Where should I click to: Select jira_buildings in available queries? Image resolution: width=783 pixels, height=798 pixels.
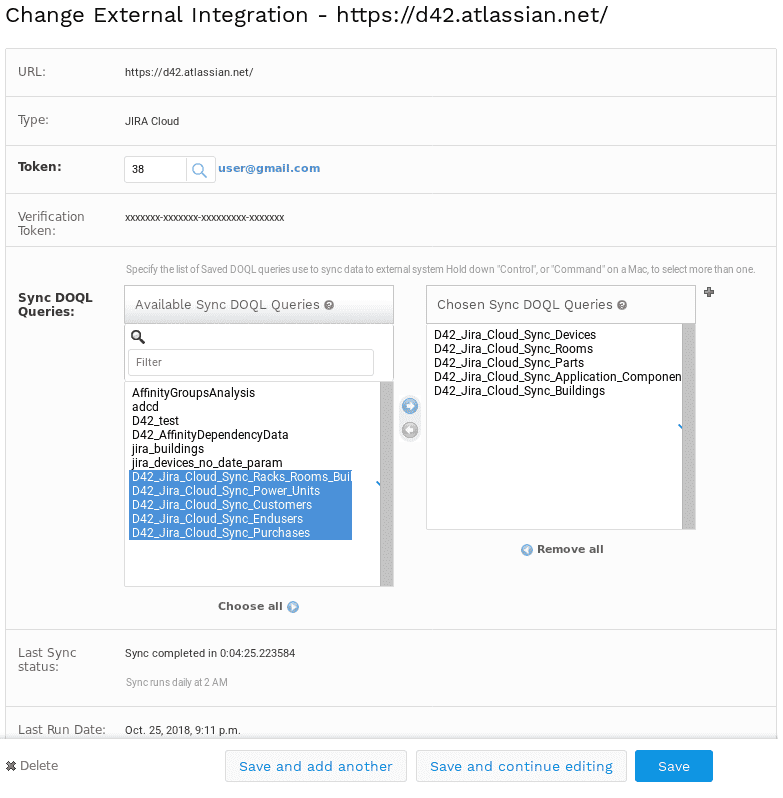[x=168, y=449]
